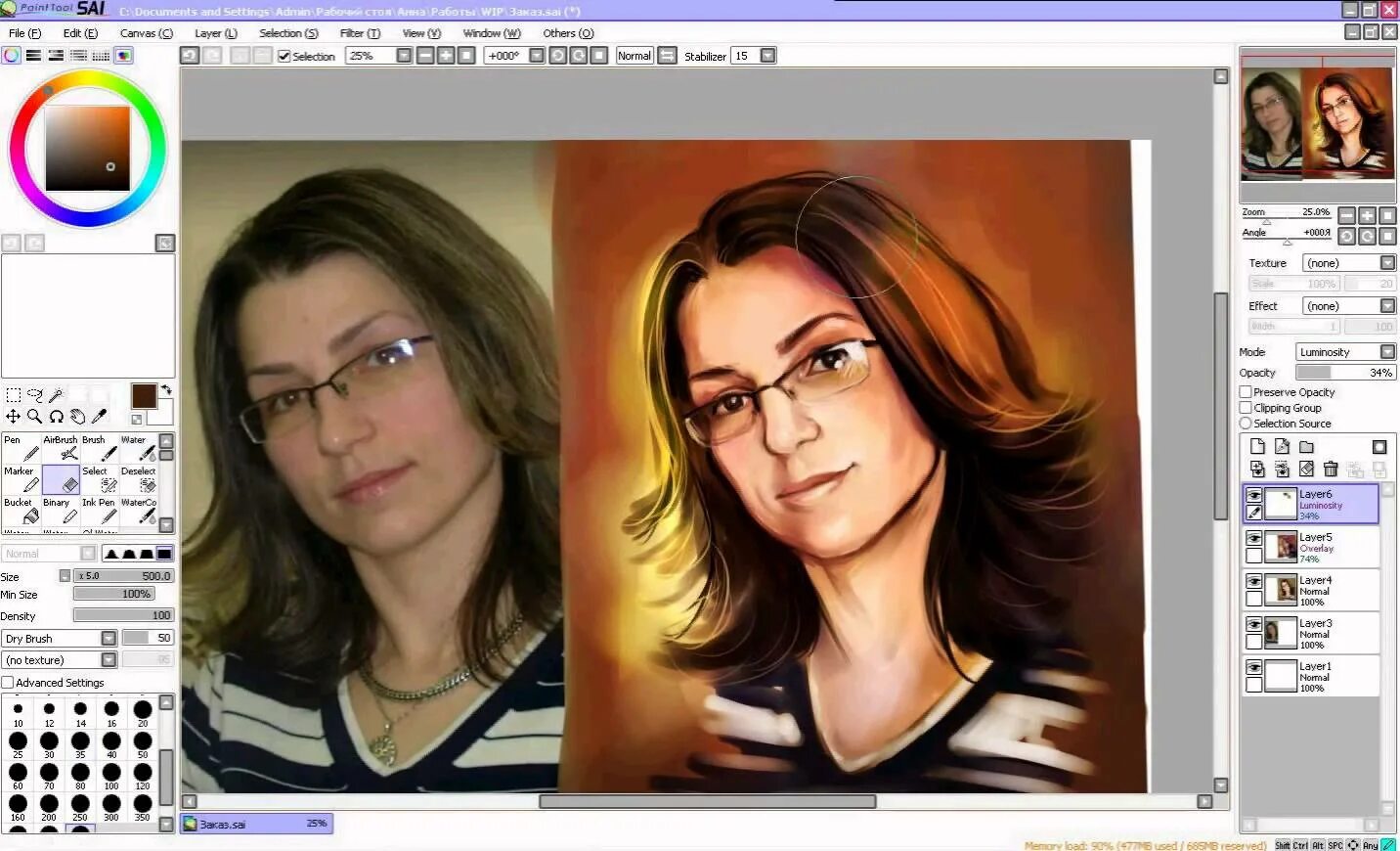The width and height of the screenshot is (1400, 851).
Task: Clear the layer with eraser icon
Action: click(1306, 470)
